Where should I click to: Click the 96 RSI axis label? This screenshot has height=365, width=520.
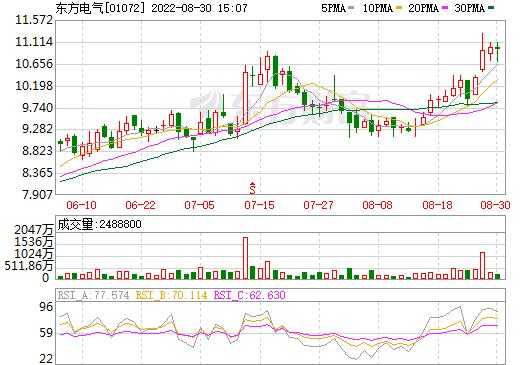pos(46,307)
